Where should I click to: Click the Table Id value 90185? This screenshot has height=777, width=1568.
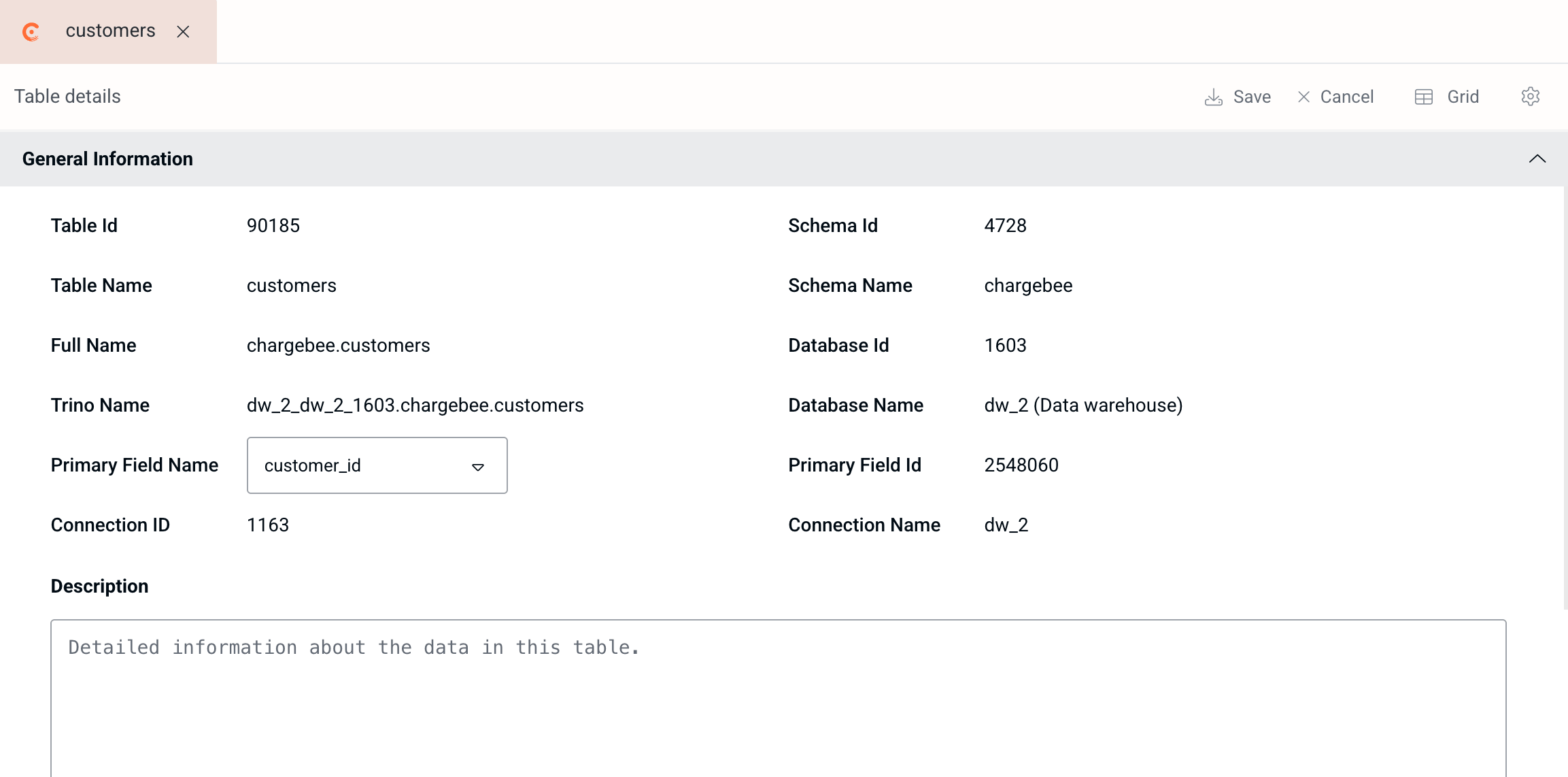click(x=273, y=225)
